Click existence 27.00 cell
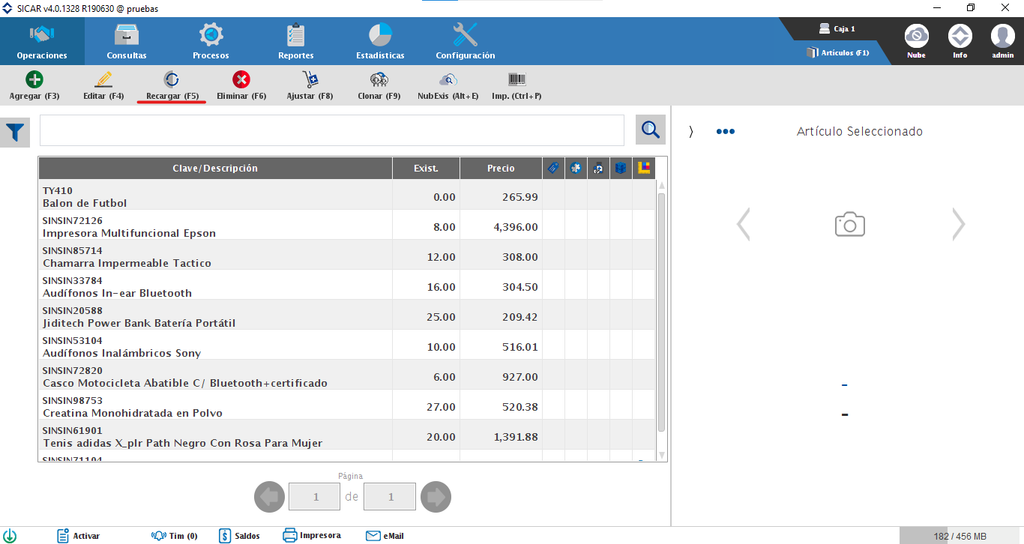 pyautogui.click(x=426, y=407)
